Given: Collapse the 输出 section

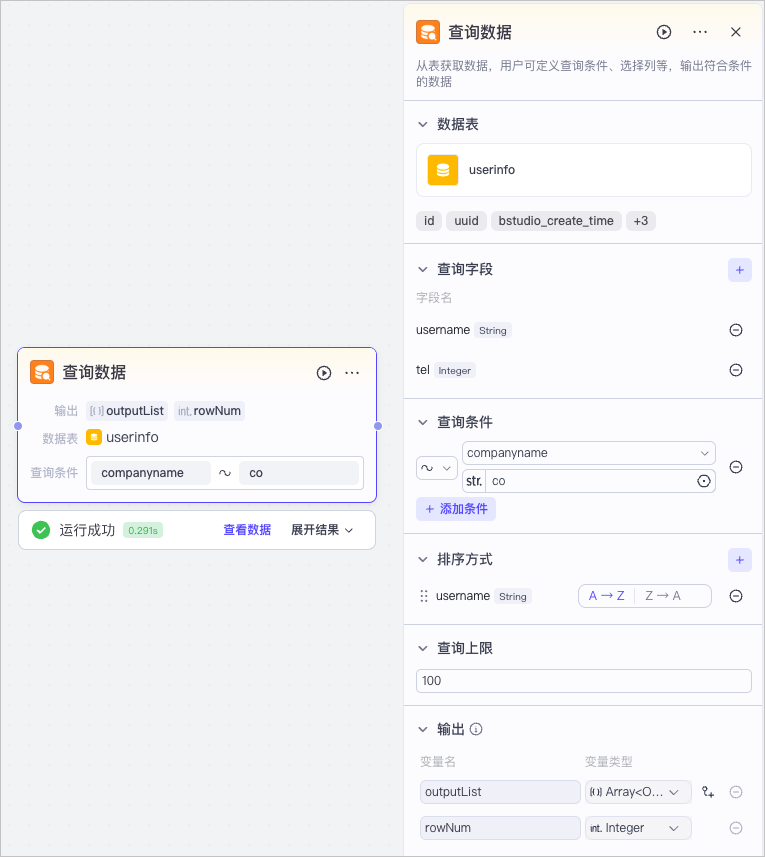Looking at the screenshot, I should [422, 730].
